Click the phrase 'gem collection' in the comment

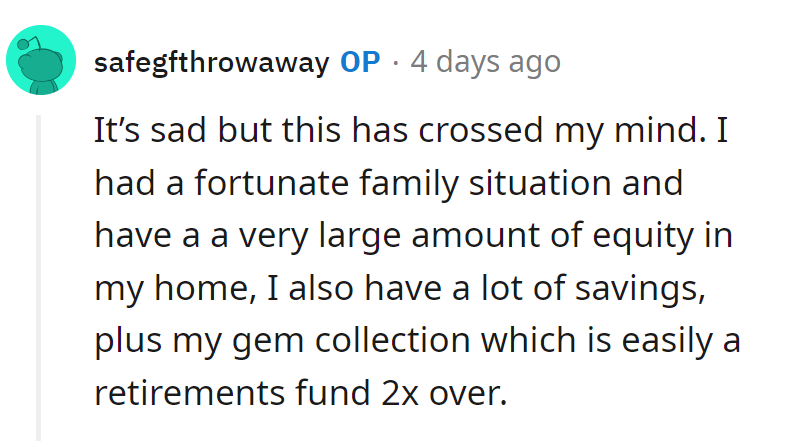tap(351, 341)
